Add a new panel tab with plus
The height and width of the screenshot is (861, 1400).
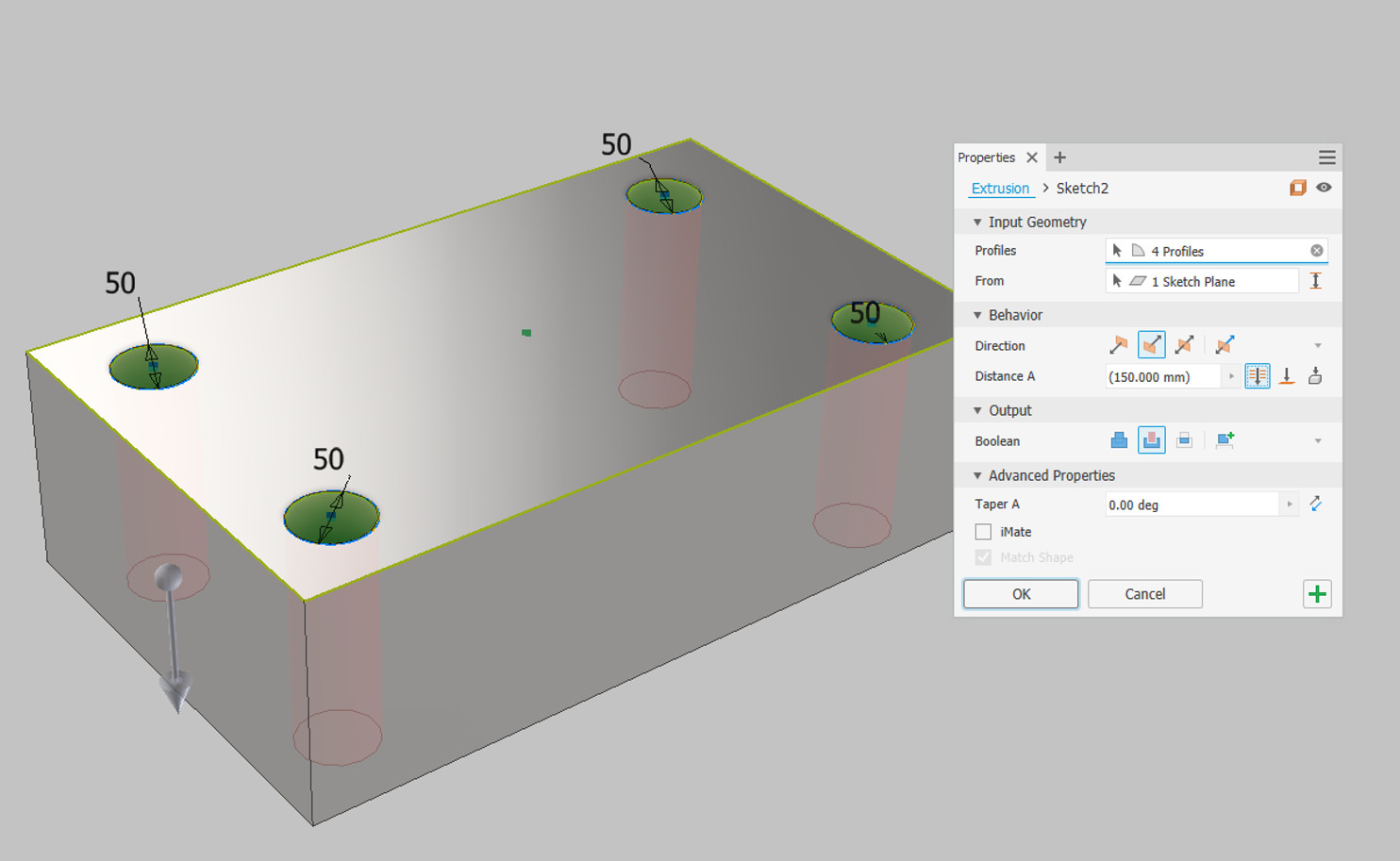(x=1059, y=157)
